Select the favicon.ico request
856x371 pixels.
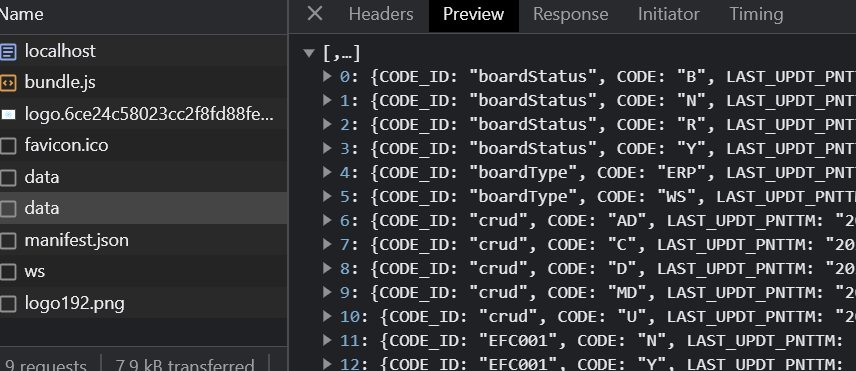tap(144, 146)
